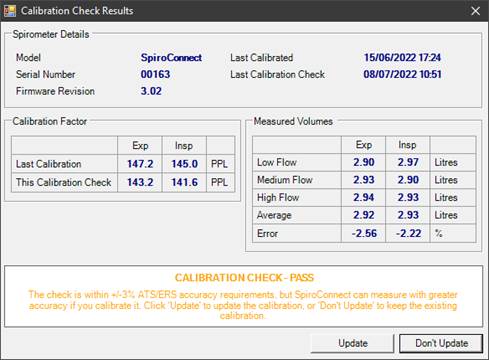Click High Flow Exp value 2.94
This screenshot has height=360, width=489.
coord(364,197)
